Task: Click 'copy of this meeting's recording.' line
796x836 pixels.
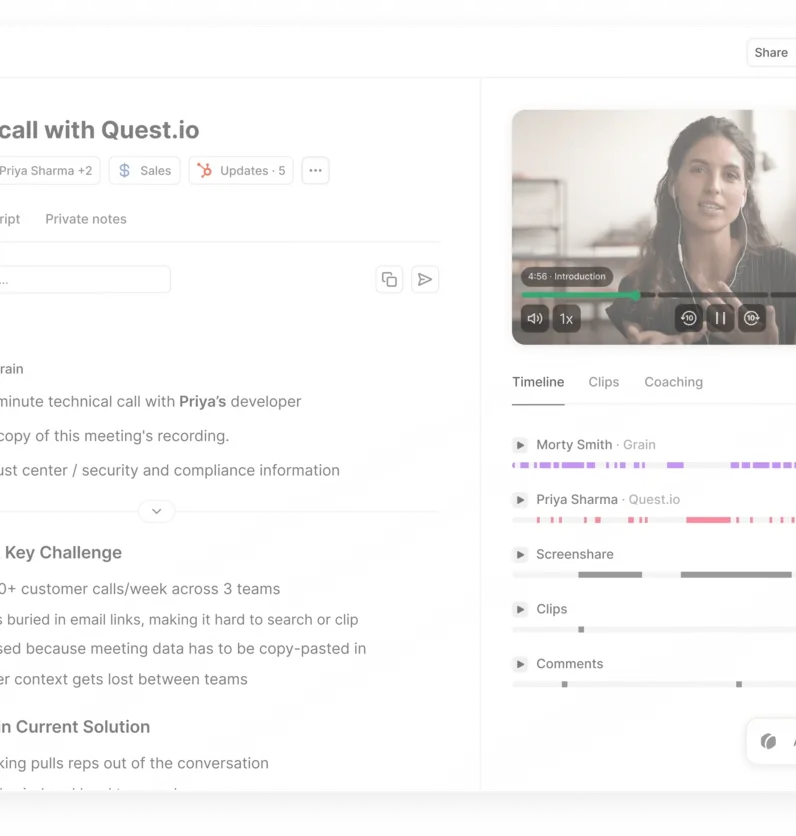Action: [114, 436]
